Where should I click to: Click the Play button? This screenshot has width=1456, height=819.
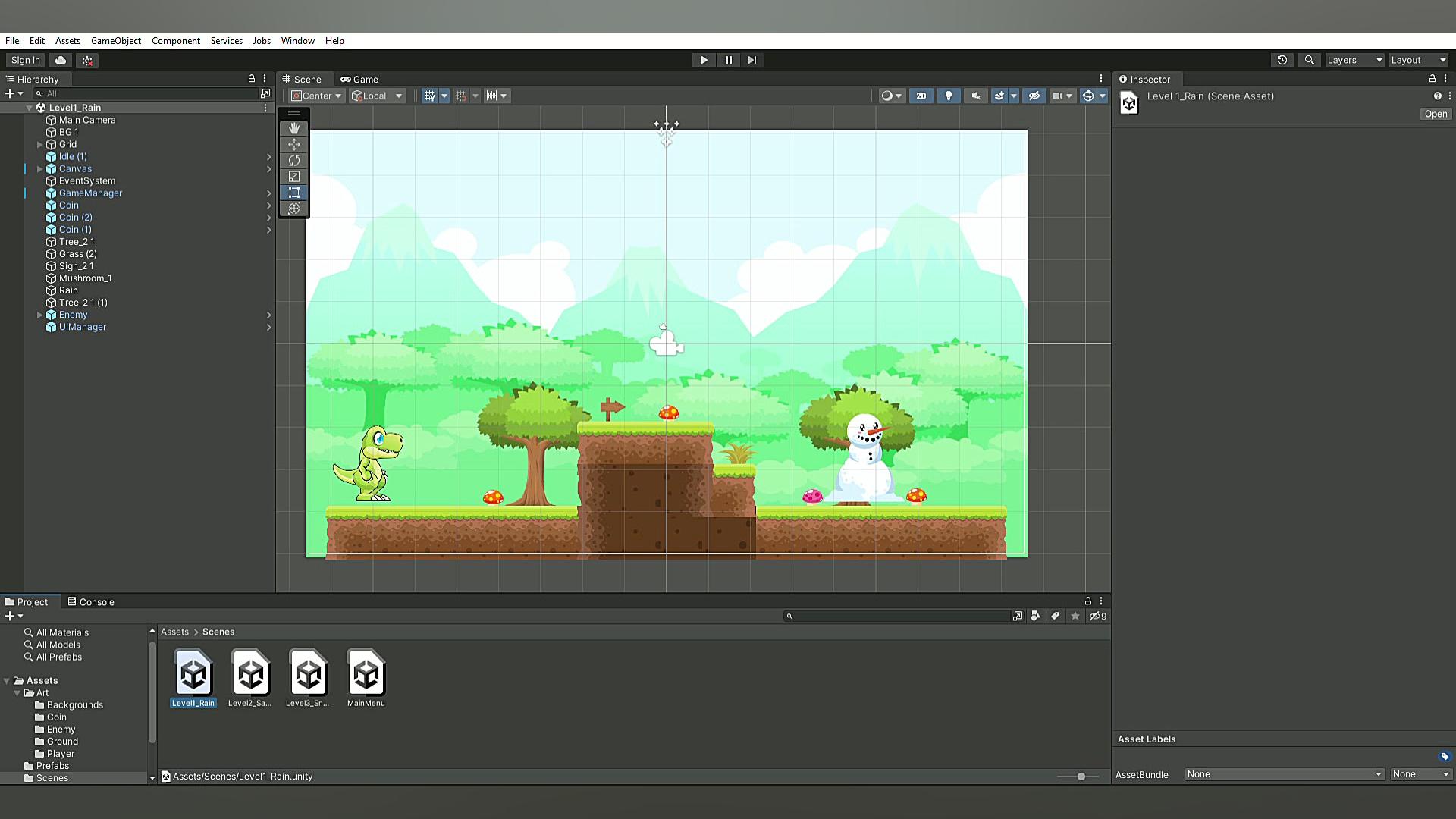pyautogui.click(x=704, y=60)
